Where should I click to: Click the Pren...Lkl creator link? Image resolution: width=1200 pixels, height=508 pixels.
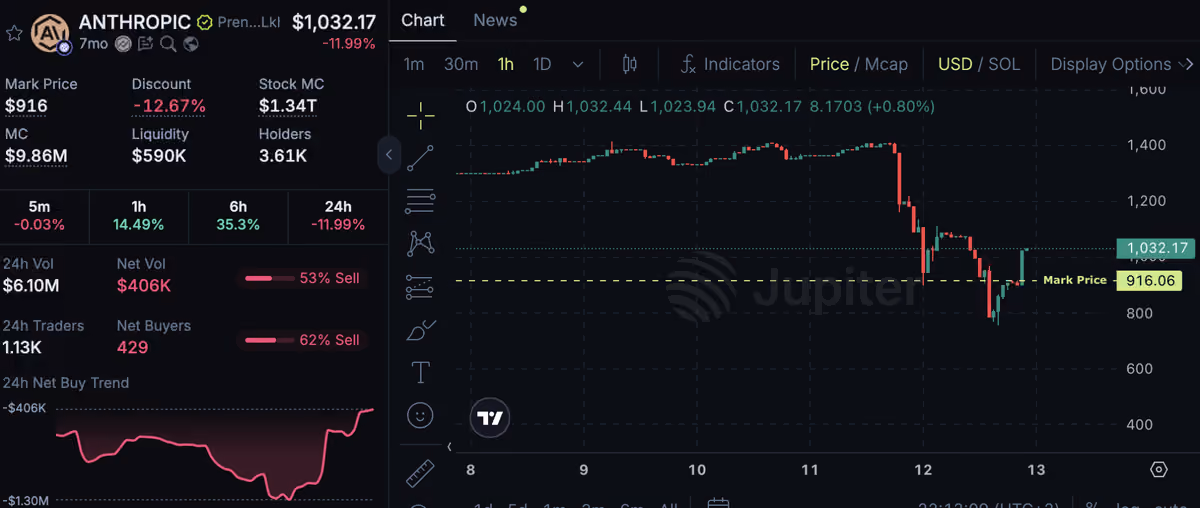click(x=249, y=22)
